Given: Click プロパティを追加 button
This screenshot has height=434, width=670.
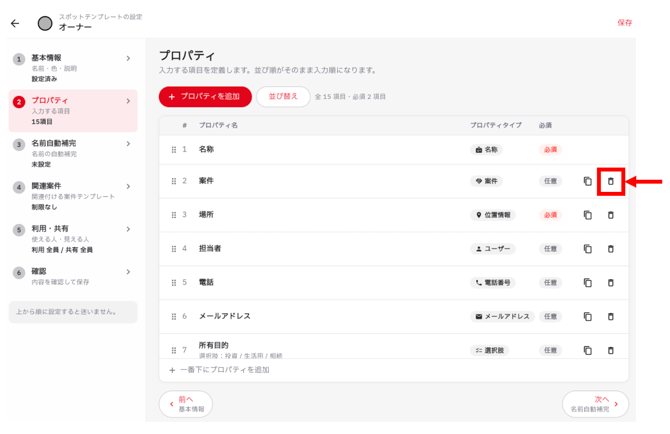Looking at the screenshot, I should [x=205, y=97].
